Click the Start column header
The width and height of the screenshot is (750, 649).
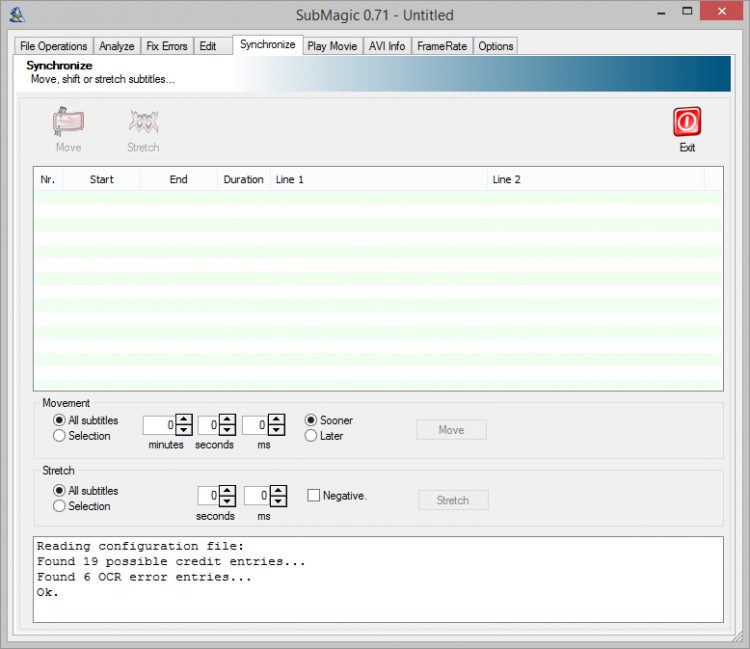click(x=101, y=179)
